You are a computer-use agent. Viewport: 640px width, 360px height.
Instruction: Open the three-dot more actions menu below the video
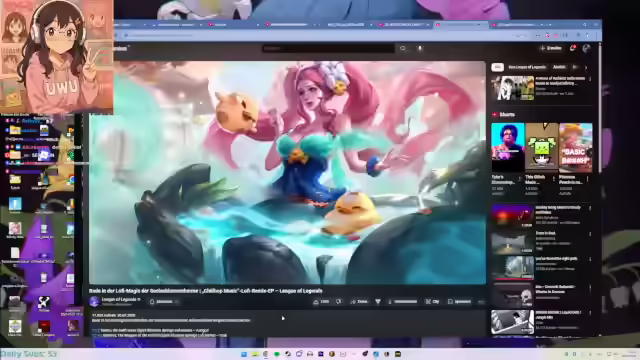tap(482, 302)
